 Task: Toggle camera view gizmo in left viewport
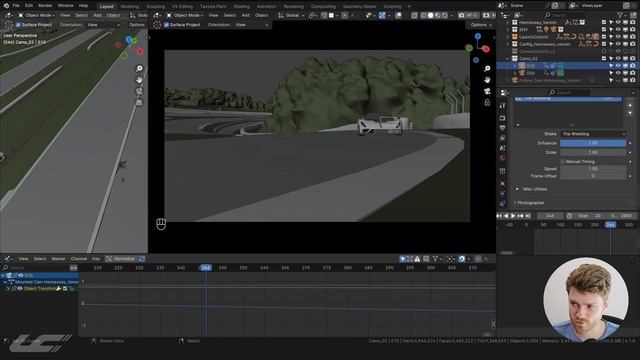tap(139, 91)
